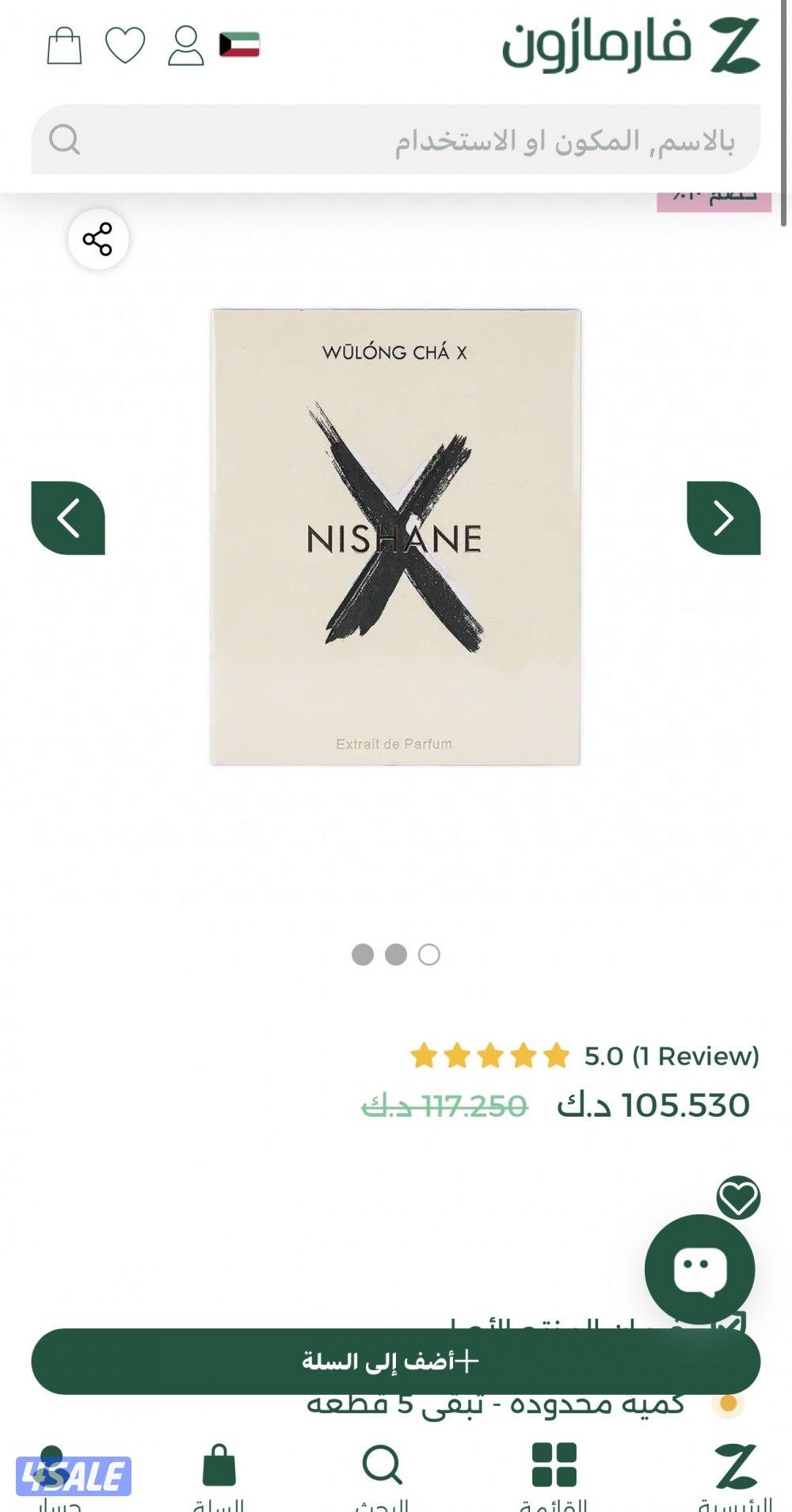This screenshot has width=792, height=1512.
Task: Open the user account profile icon
Action: 185,46
